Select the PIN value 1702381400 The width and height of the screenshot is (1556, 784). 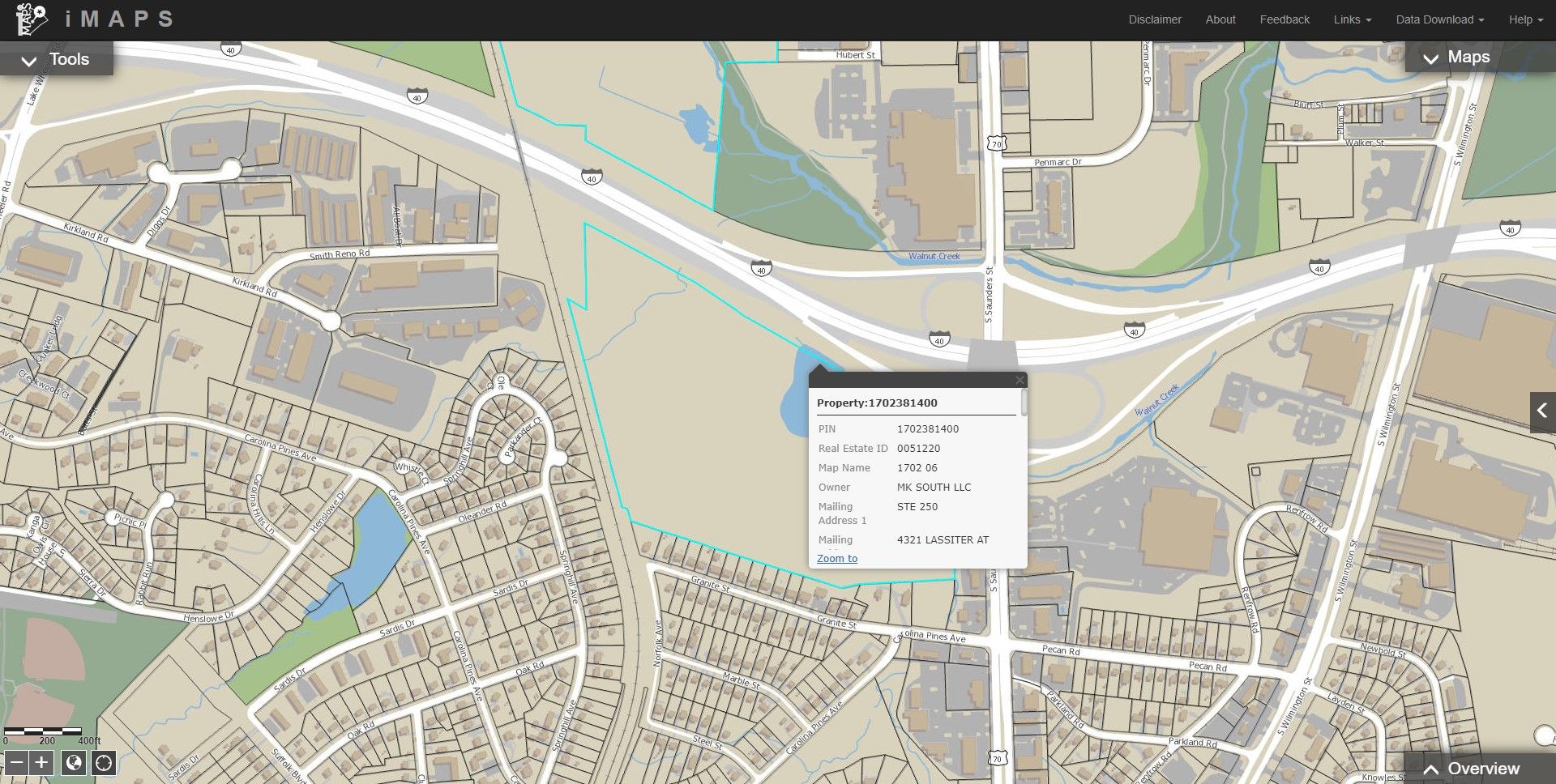pos(927,428)
